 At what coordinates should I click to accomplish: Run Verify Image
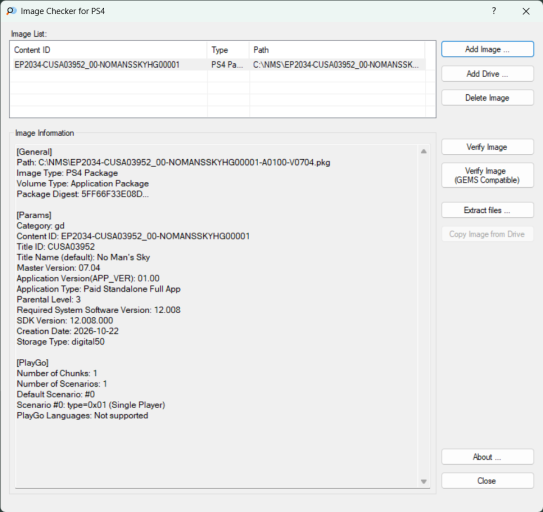coord(487,147)
